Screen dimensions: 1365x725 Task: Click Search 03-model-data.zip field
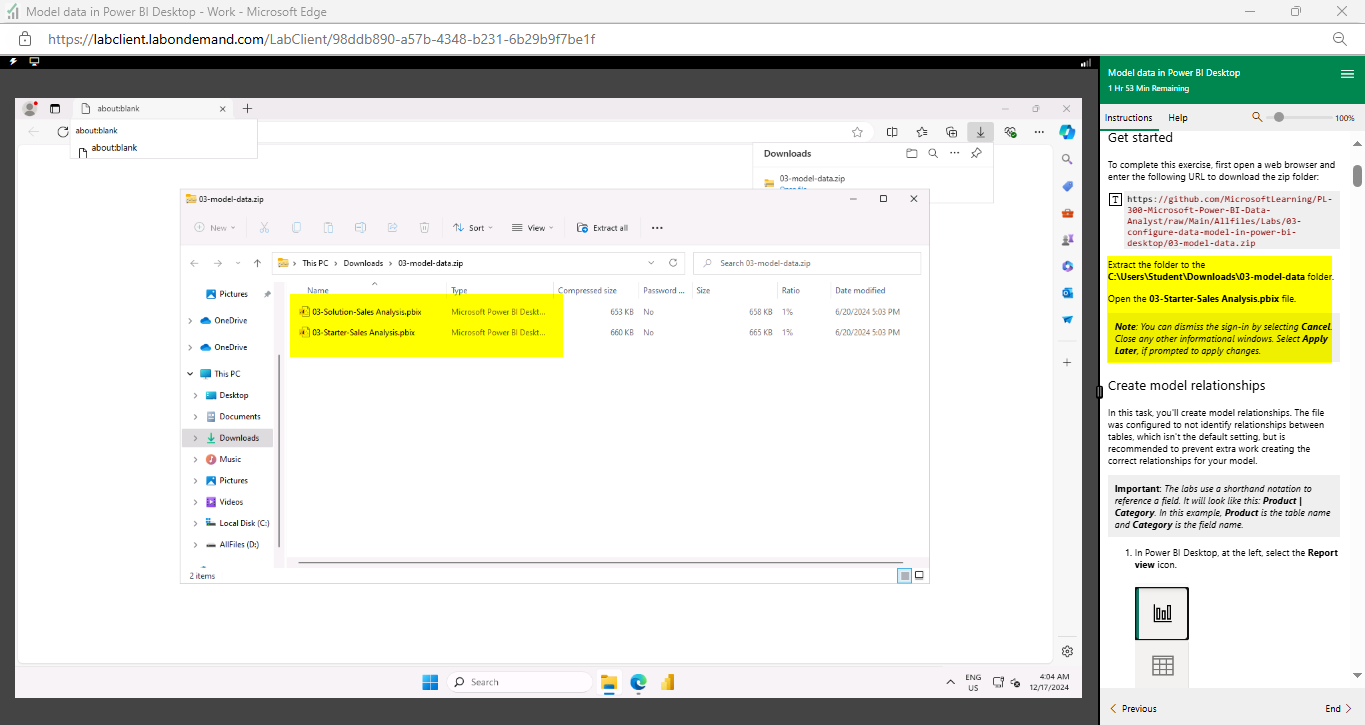(x=806, y=263)
